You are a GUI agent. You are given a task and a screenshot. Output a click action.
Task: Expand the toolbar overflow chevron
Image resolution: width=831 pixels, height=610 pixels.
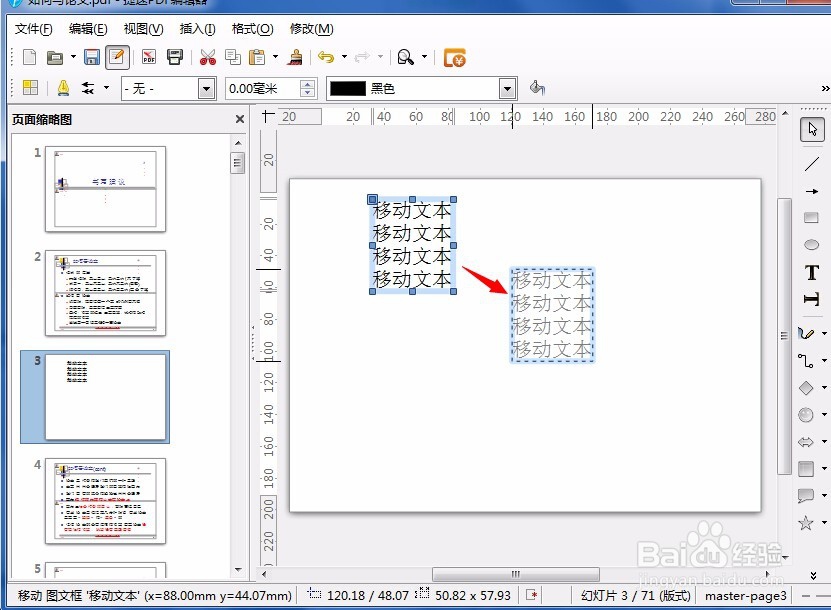(825, 89)
